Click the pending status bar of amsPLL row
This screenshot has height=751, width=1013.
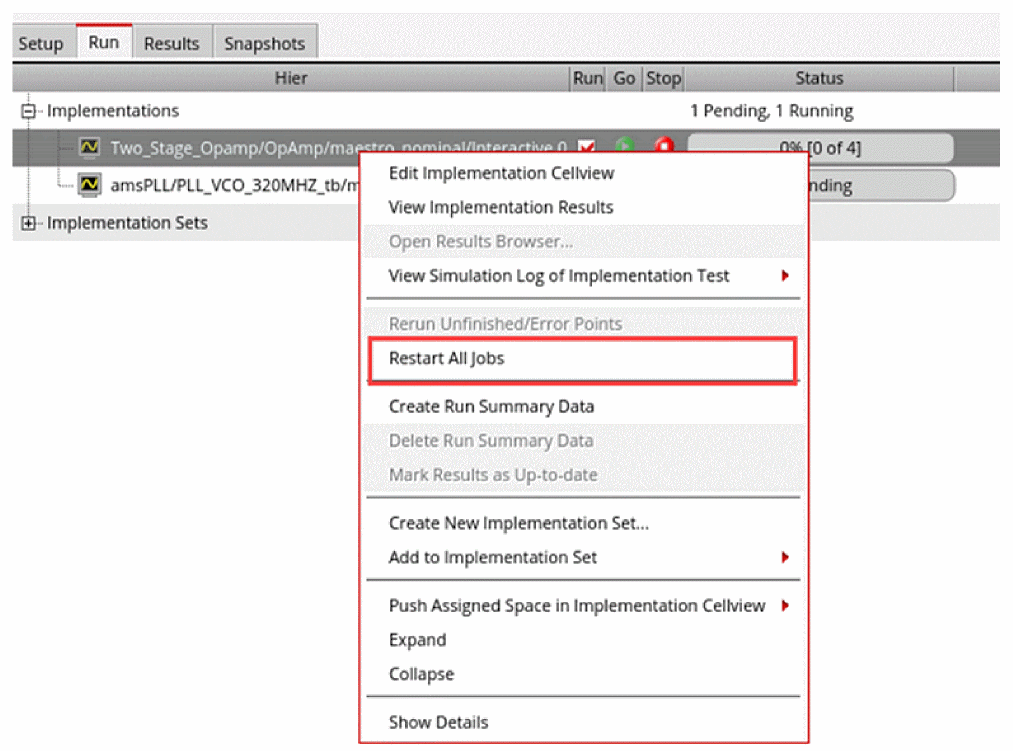point(882,185)
